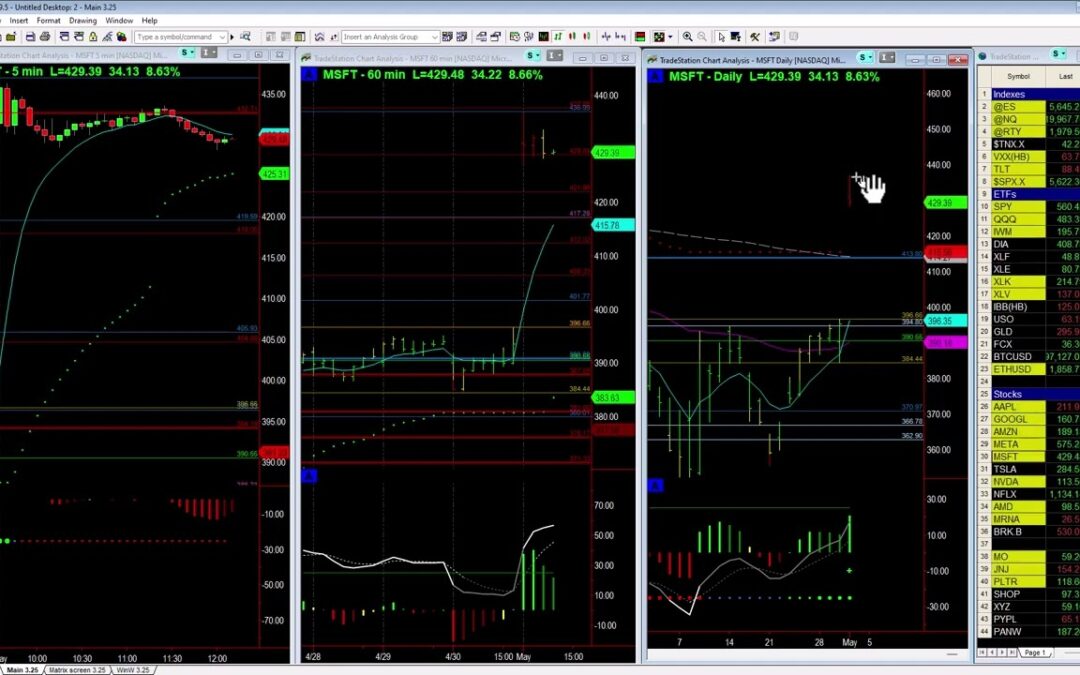Viewport: 1080px width, 675px height.
Task: Select the BTCUSD symbol in the watchlist
Action: (x=1018, y=357)
